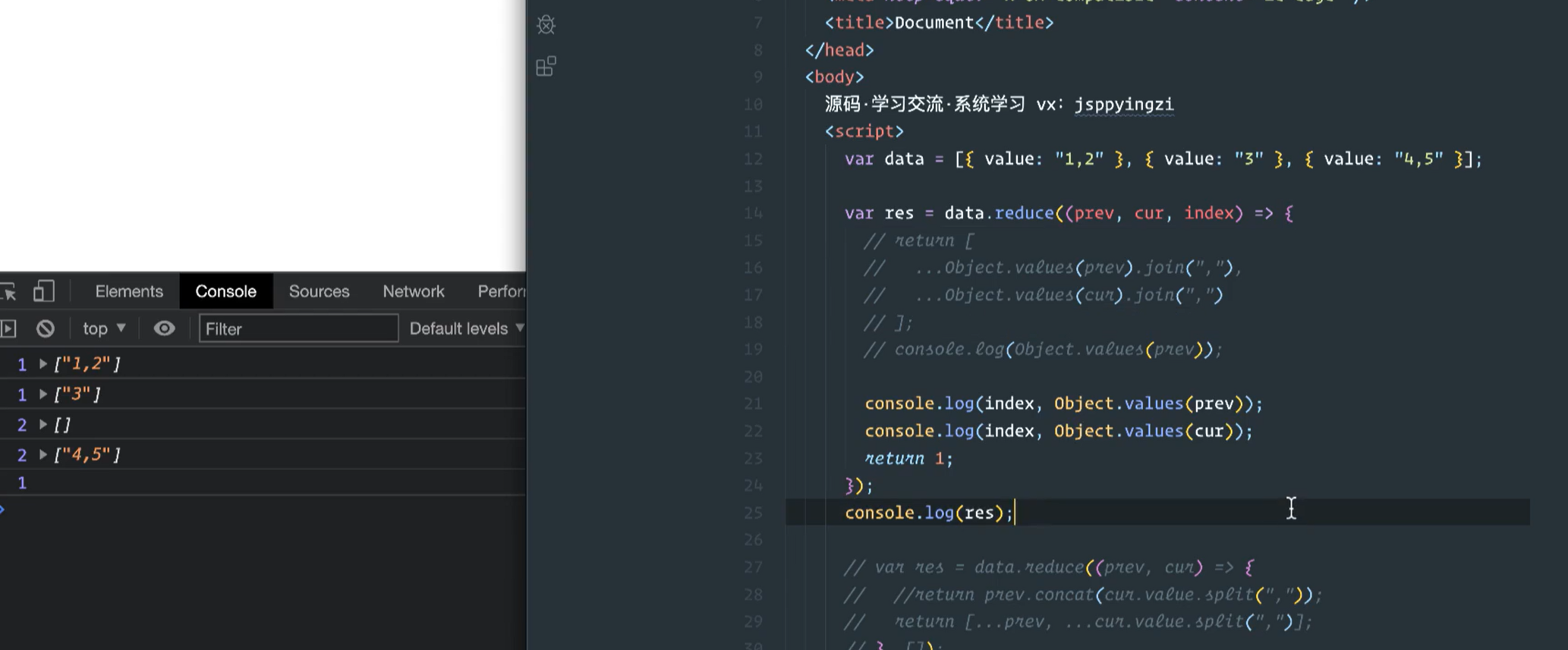Click line number 14 in the gutter
This screenshot has width=1568, height=650.
(x=753, y=214)
